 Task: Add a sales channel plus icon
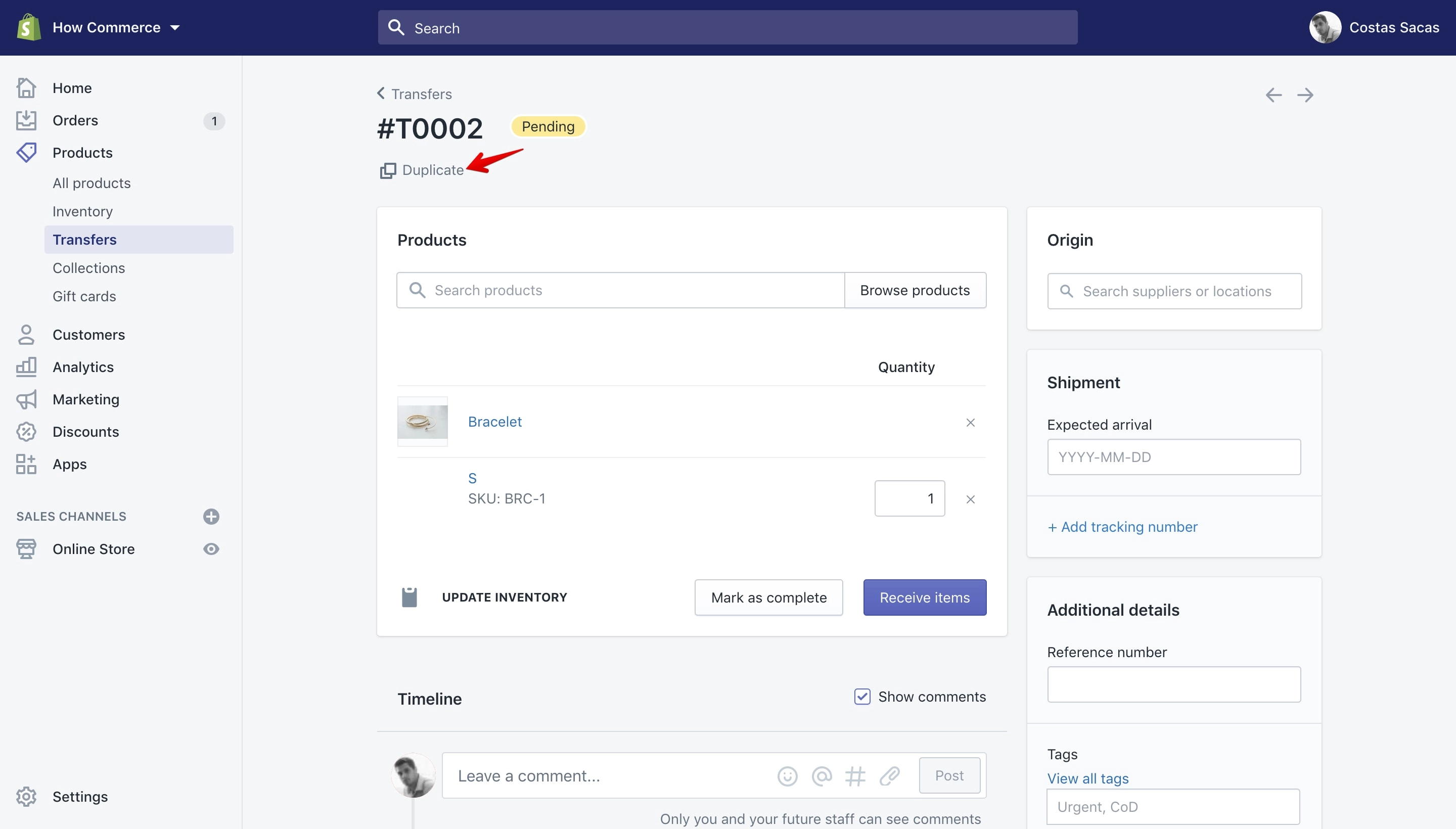211,517
